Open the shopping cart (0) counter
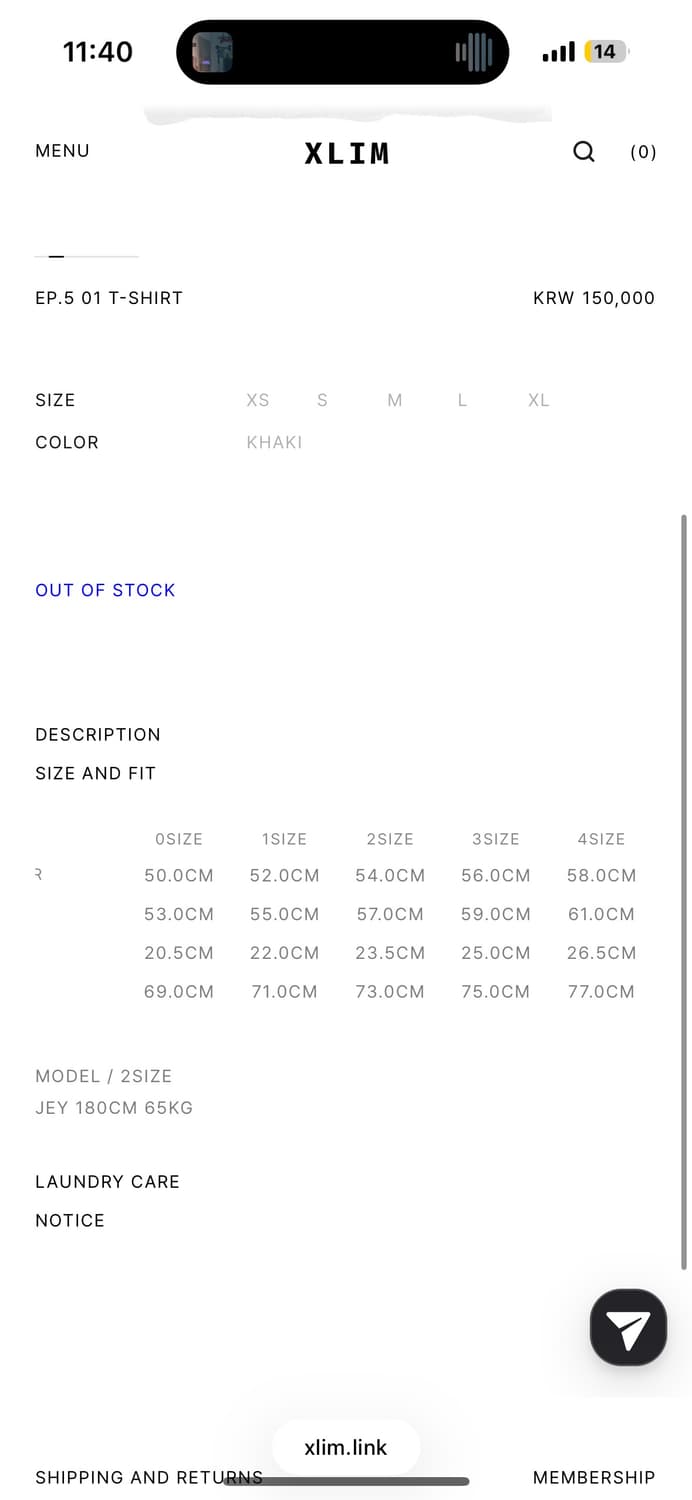Image resolution: width=692 pixels, height=1500 pixels. click(x=643, y=152)
